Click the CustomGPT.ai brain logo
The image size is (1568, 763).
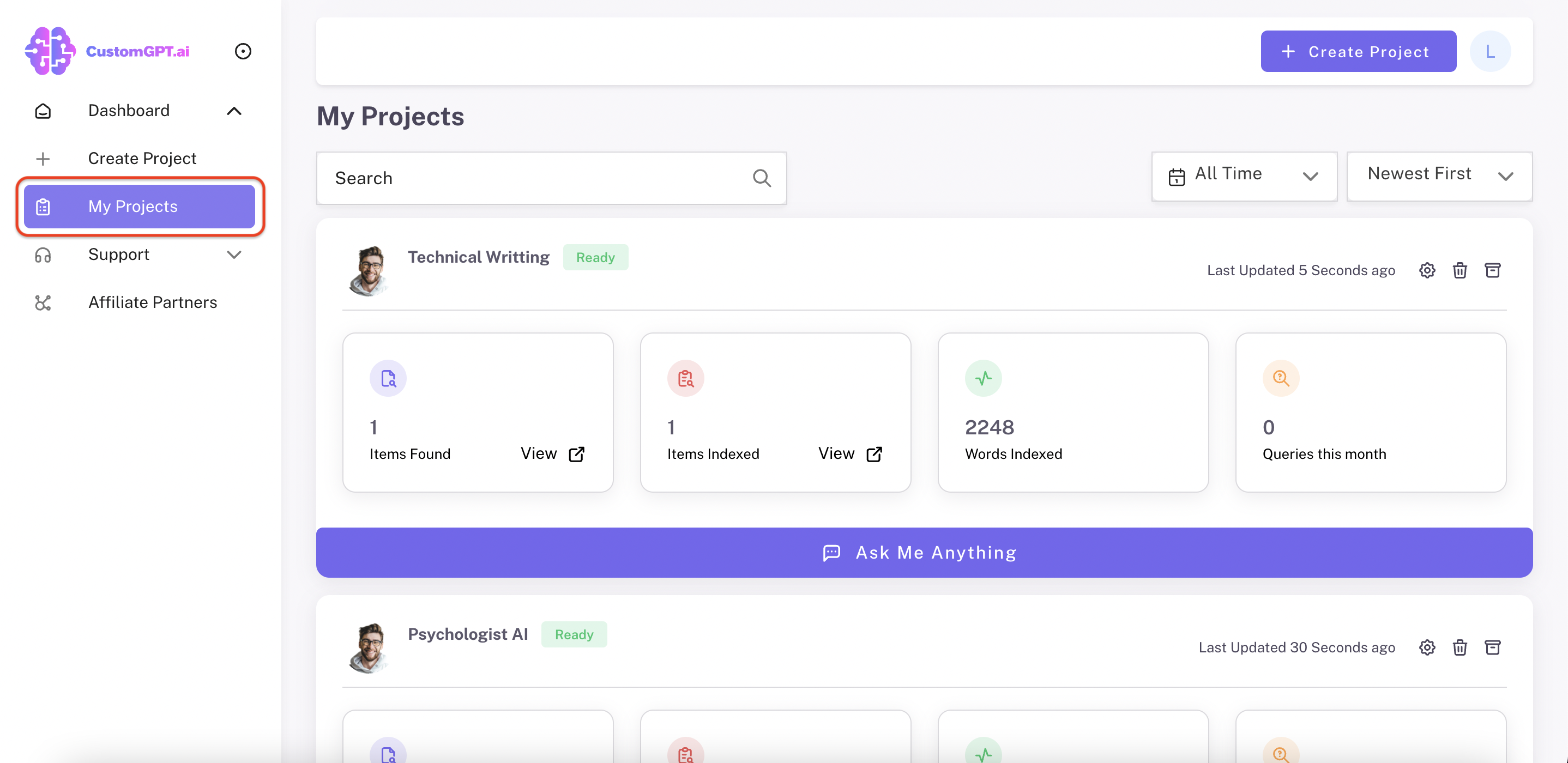coord(51,51)
